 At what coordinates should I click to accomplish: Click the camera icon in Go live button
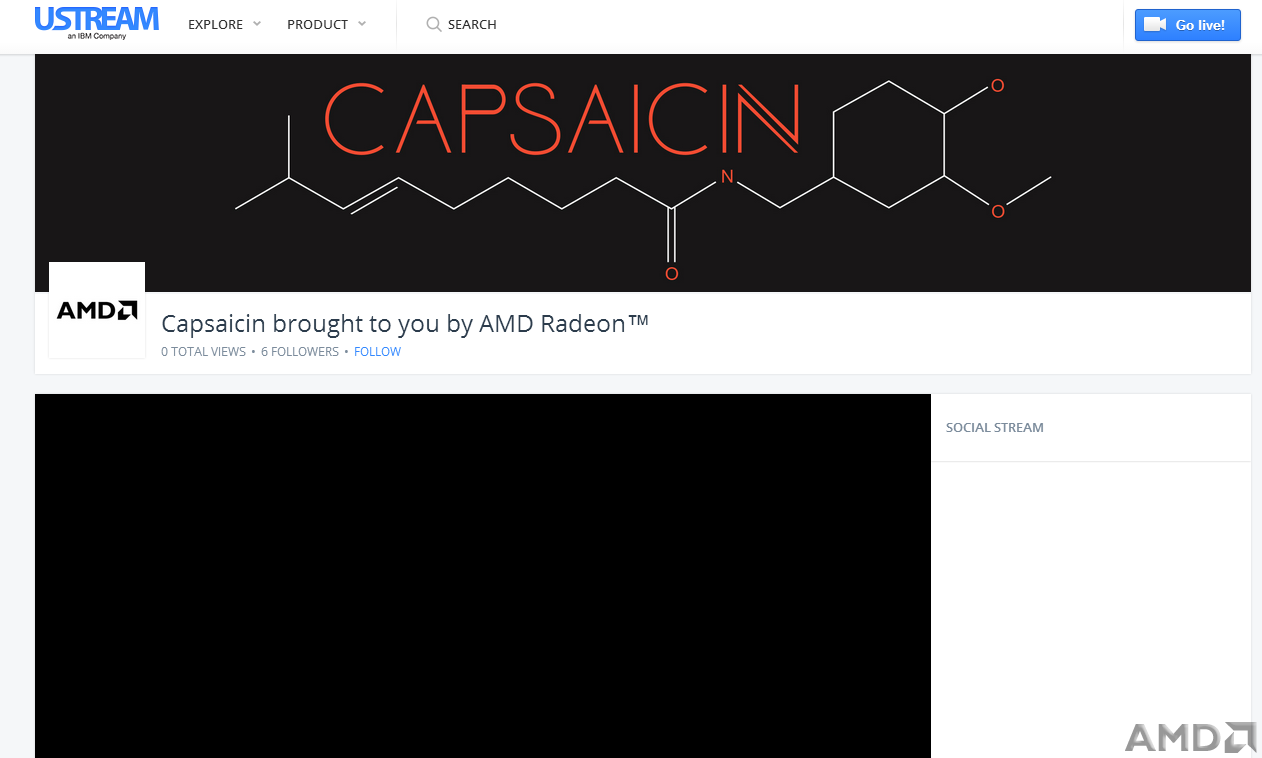(1156, 25)
